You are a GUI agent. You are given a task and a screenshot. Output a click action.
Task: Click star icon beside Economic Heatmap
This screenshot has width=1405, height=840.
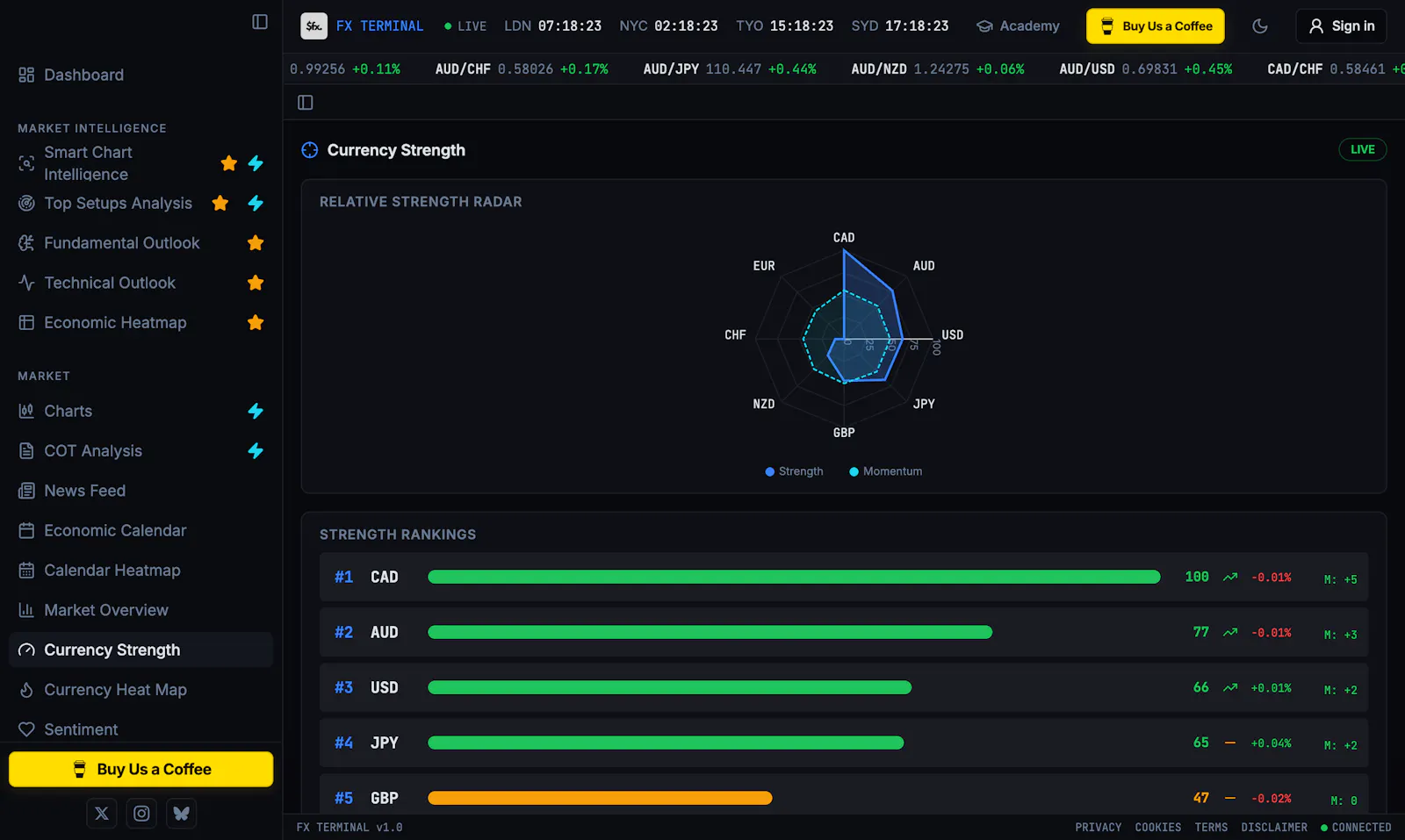point(256,323)
